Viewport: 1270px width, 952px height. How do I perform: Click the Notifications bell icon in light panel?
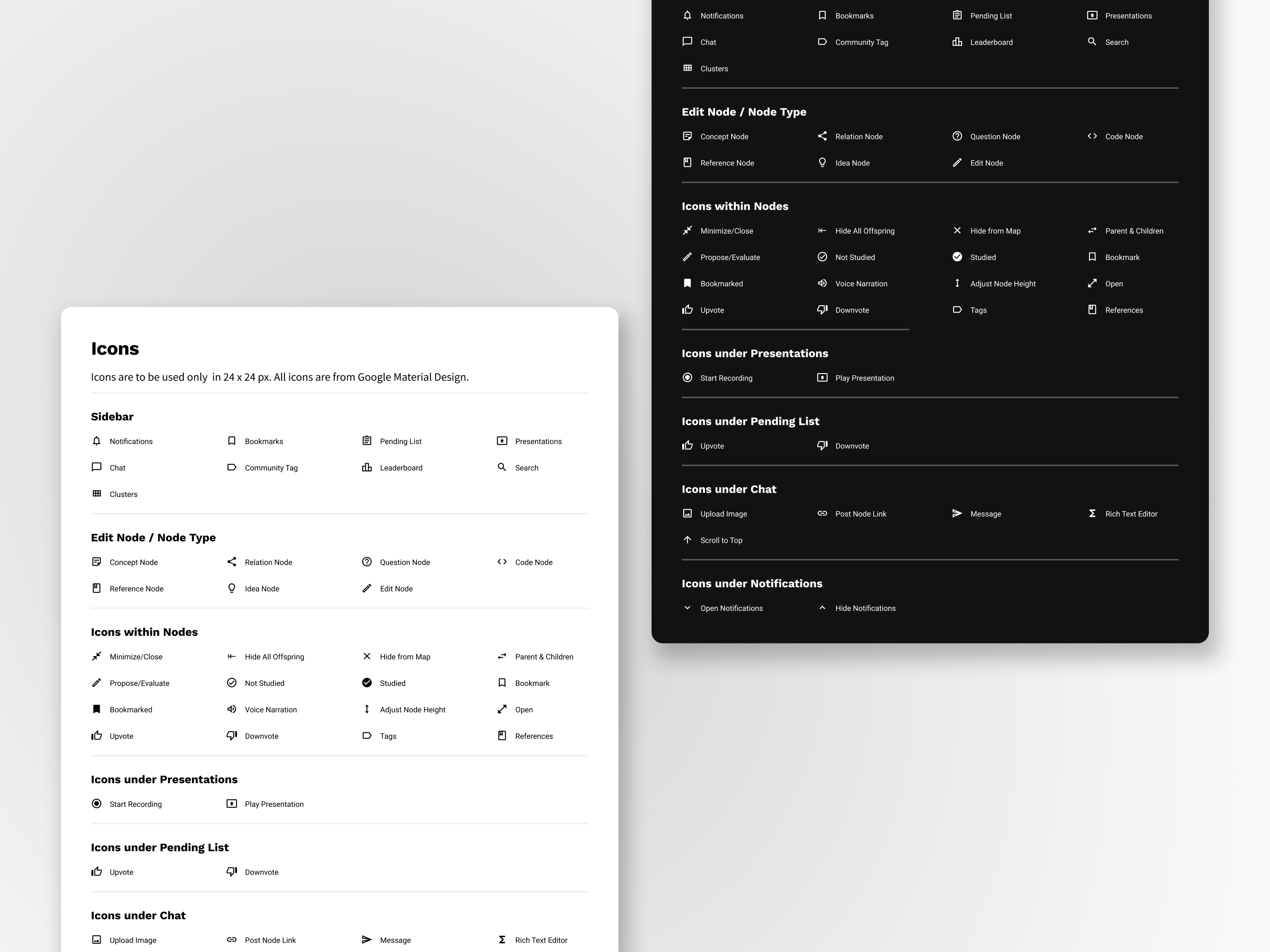[96, 441]
